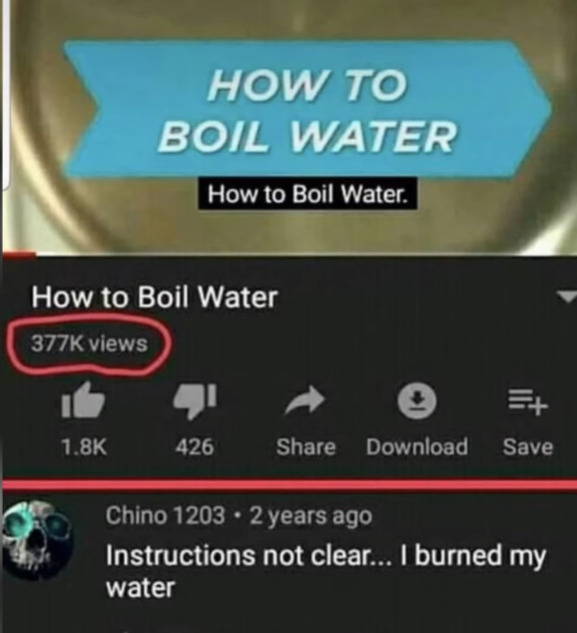Click the comment about burned water
Image resolution: width=577 pixels, height=633 pixels.
(x=325, y=571)
